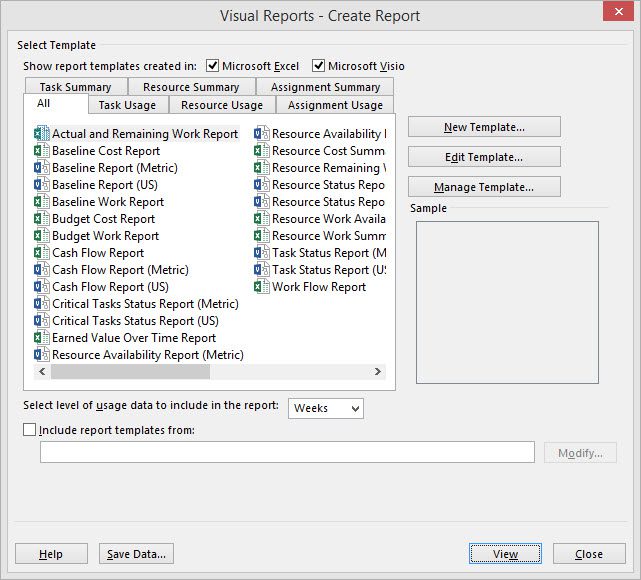Select the Visio icon for Cash Flow Report (US)
The width and height of the screenshot is (641, 580).
click(x=42, y=287)
